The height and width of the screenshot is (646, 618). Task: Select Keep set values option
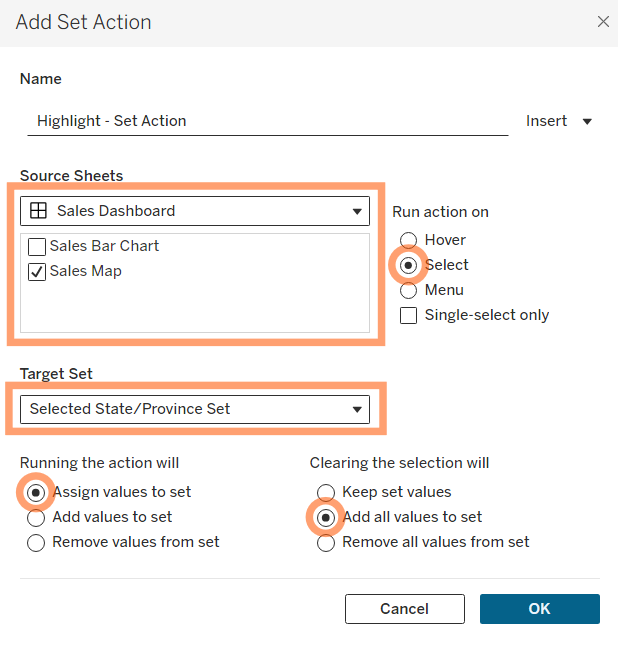[x=326, y=492]
